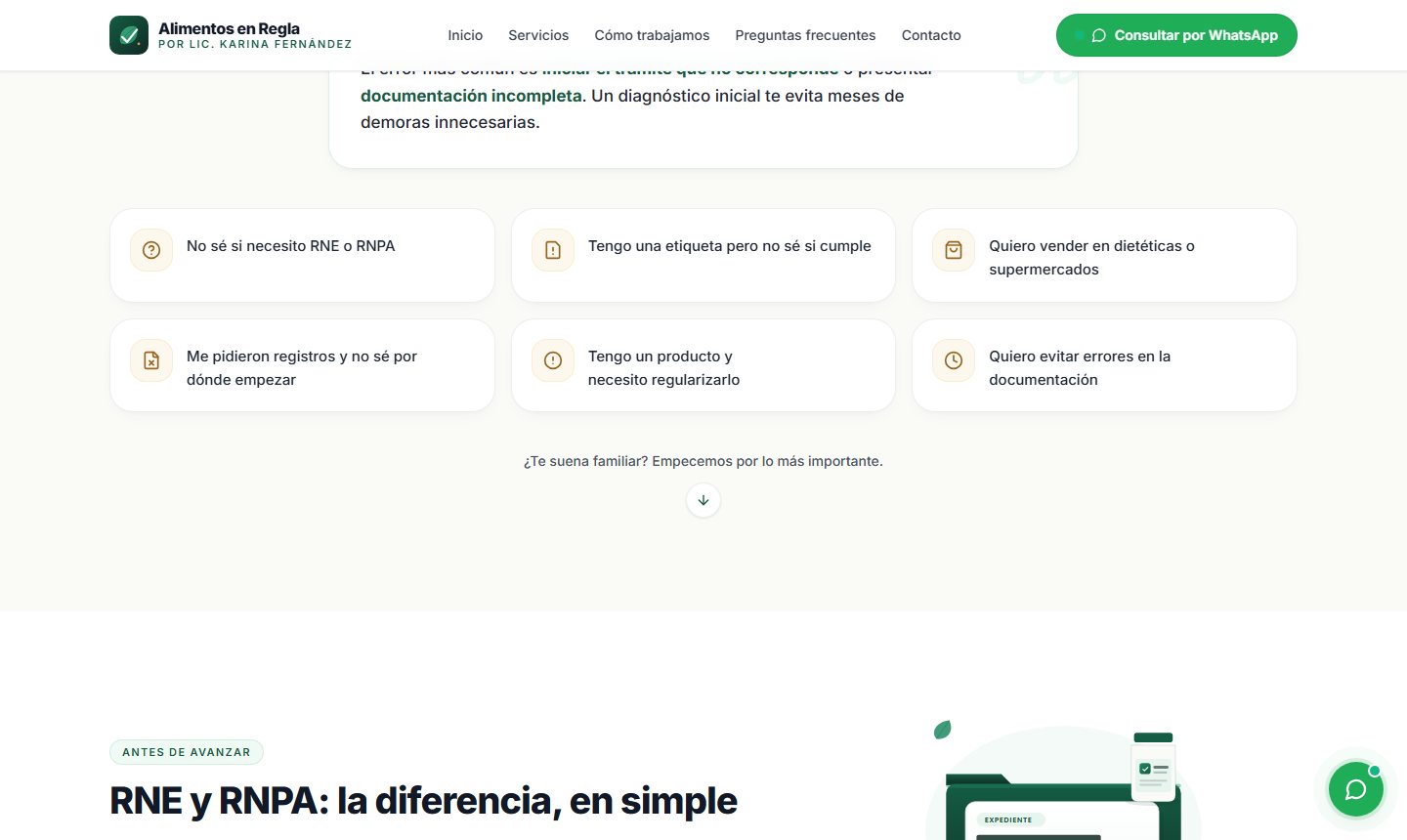Image resolution: width=1407 pixels, height=840 pixels.
Task: Click the down arrow scroll icon
Action: coord(703,500)
